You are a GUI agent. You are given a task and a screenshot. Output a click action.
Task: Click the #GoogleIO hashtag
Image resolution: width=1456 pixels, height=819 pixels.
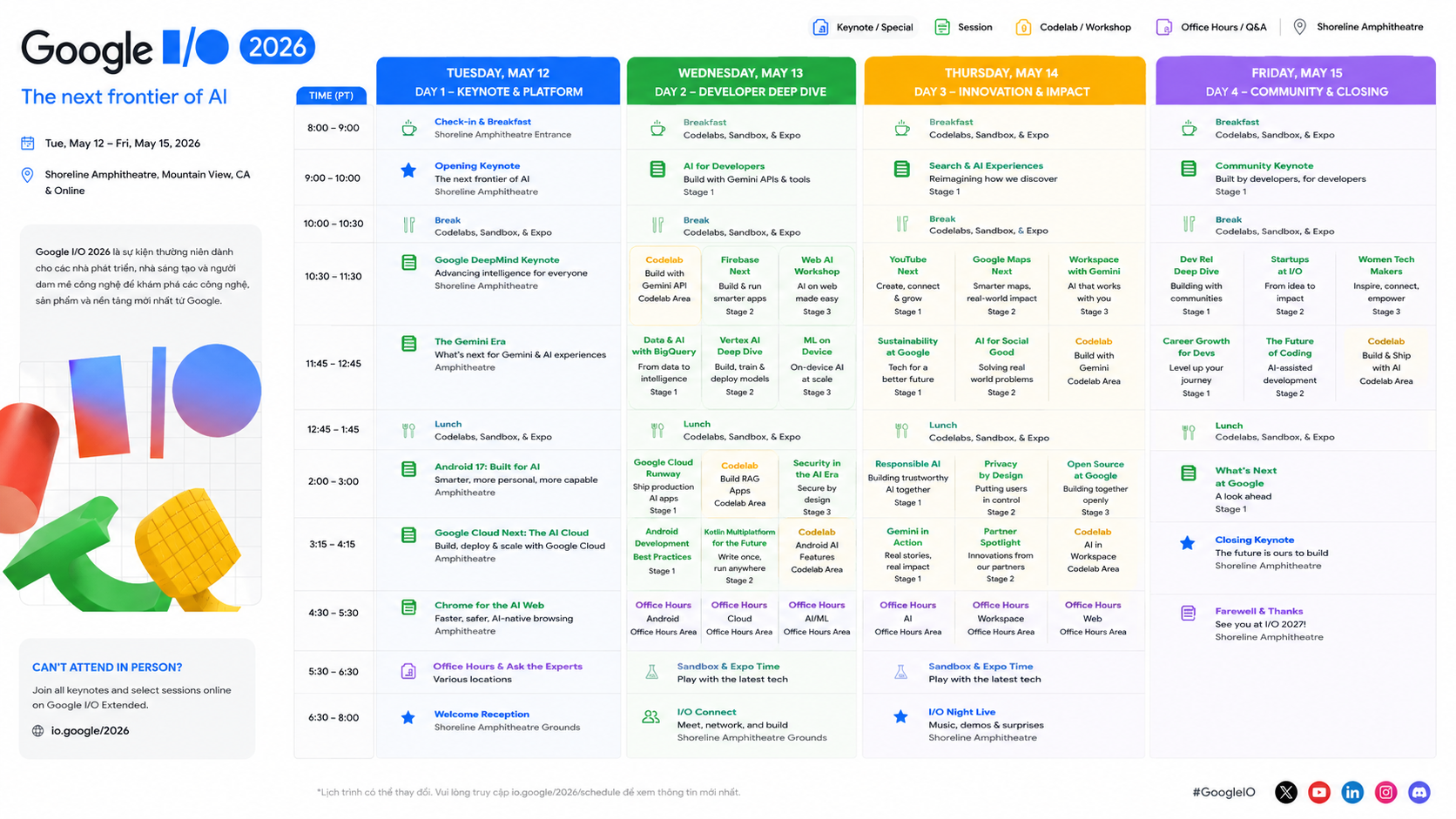[1223, 792]
